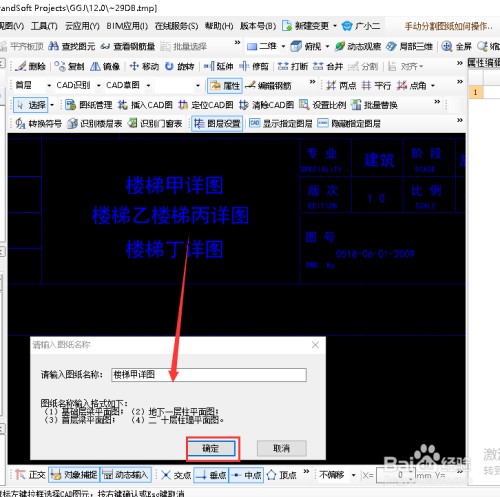Use the 合并 merge tool
Viewport: 500px width, 497px height.
tap(328, 66)
